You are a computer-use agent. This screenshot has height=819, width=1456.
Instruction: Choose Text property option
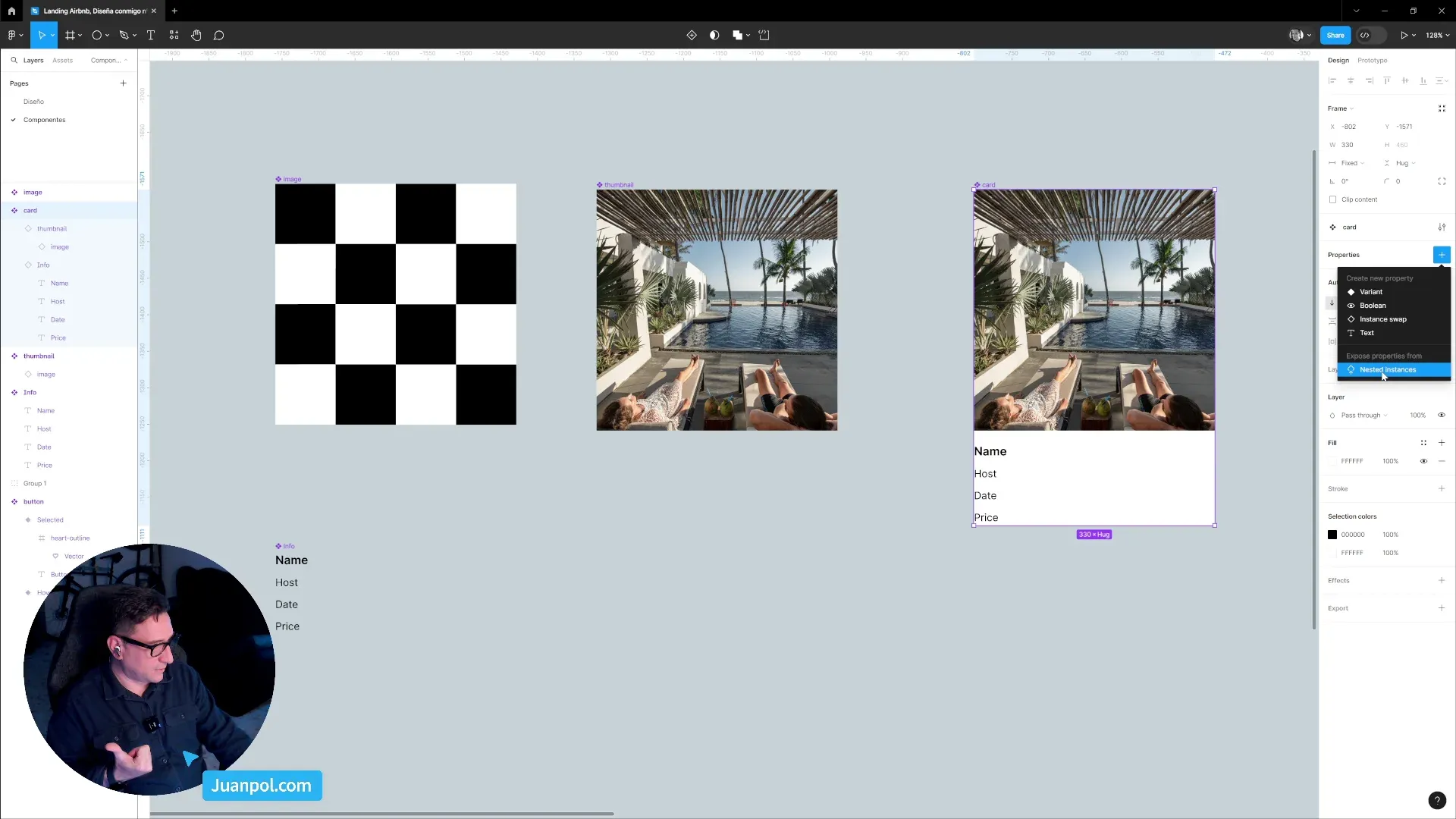(1394, 333)
